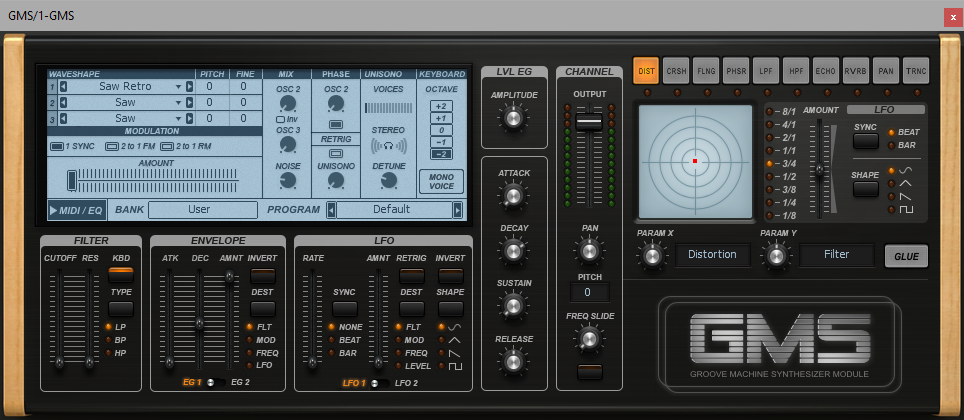Activate the FLNG flanger effect button
The width and height of the screenshot is (964, 420).
(x=706, y=71)
